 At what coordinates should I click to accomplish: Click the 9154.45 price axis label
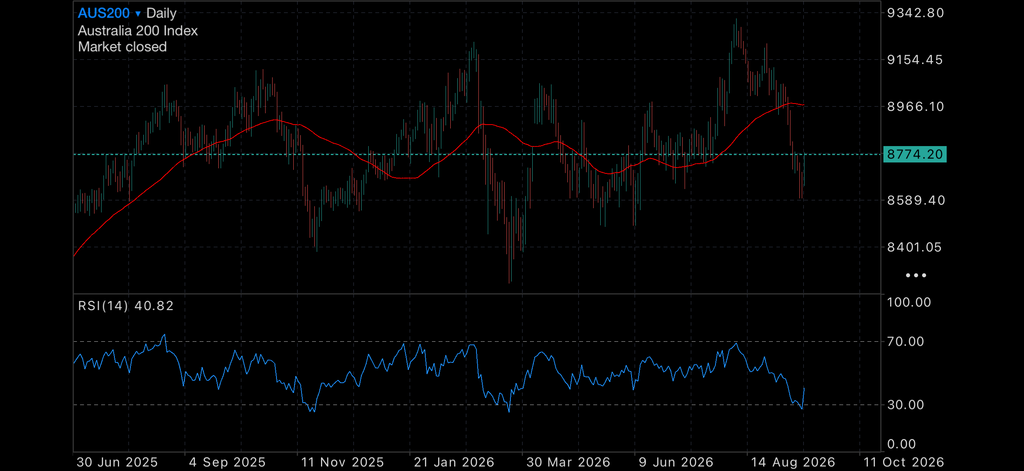coord(916,59)
